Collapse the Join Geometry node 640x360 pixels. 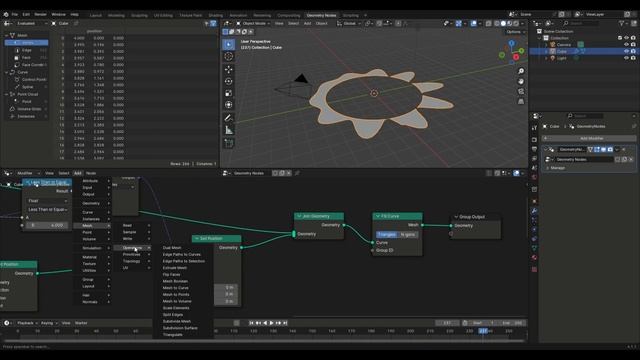coord(299,216)
